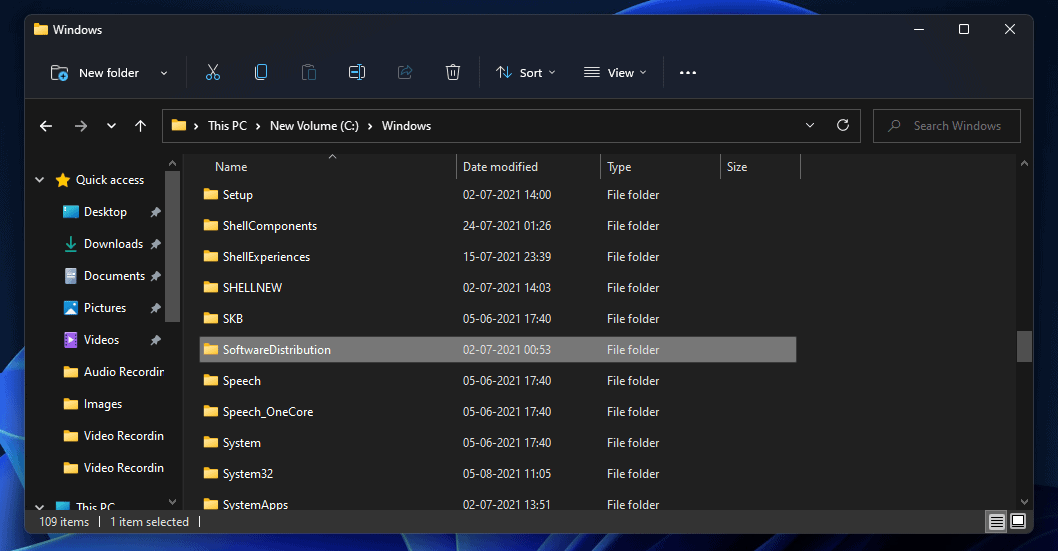Collapse the Quick access tree section

[x=40, y=180]
